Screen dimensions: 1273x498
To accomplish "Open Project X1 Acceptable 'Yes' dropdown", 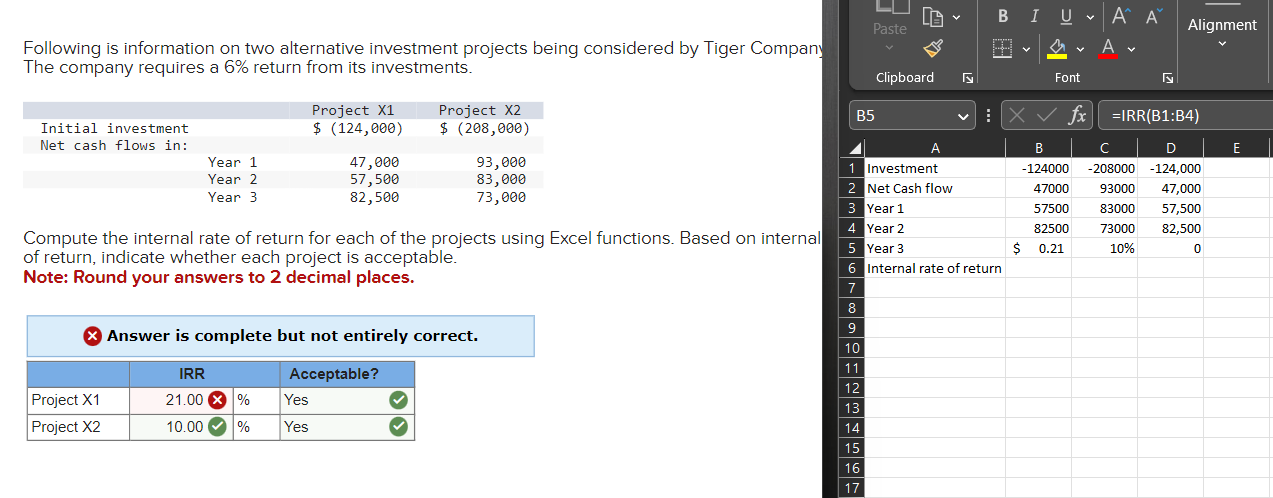I will tap(346, 400).
